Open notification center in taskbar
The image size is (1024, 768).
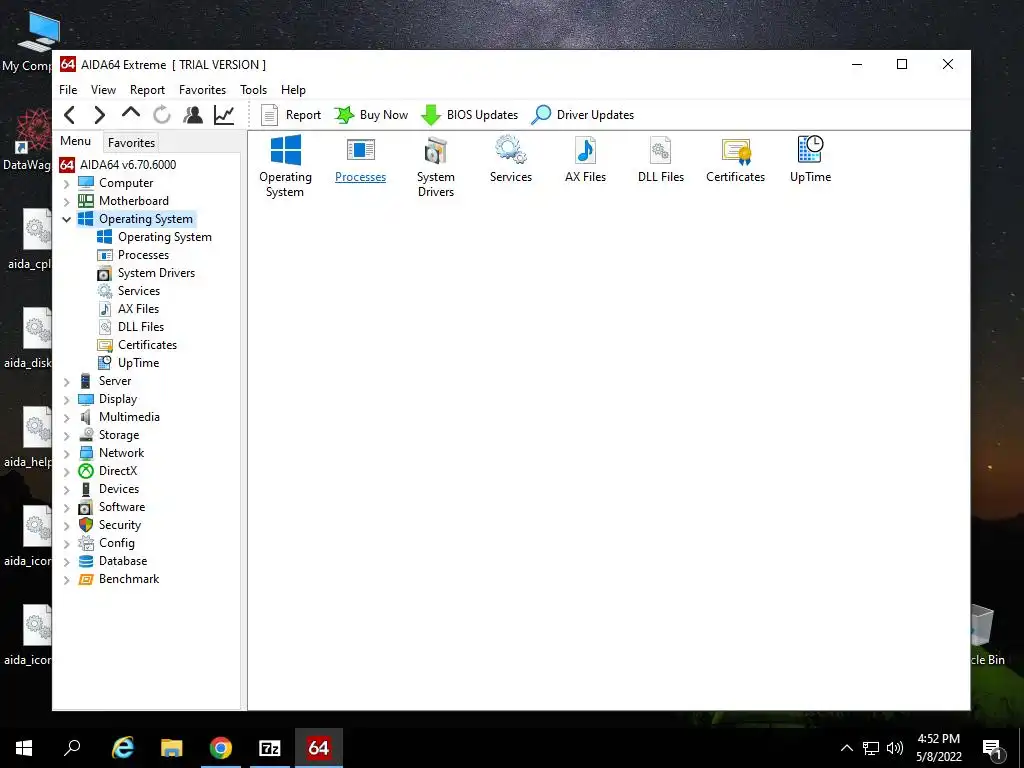[x=992, y=748]
